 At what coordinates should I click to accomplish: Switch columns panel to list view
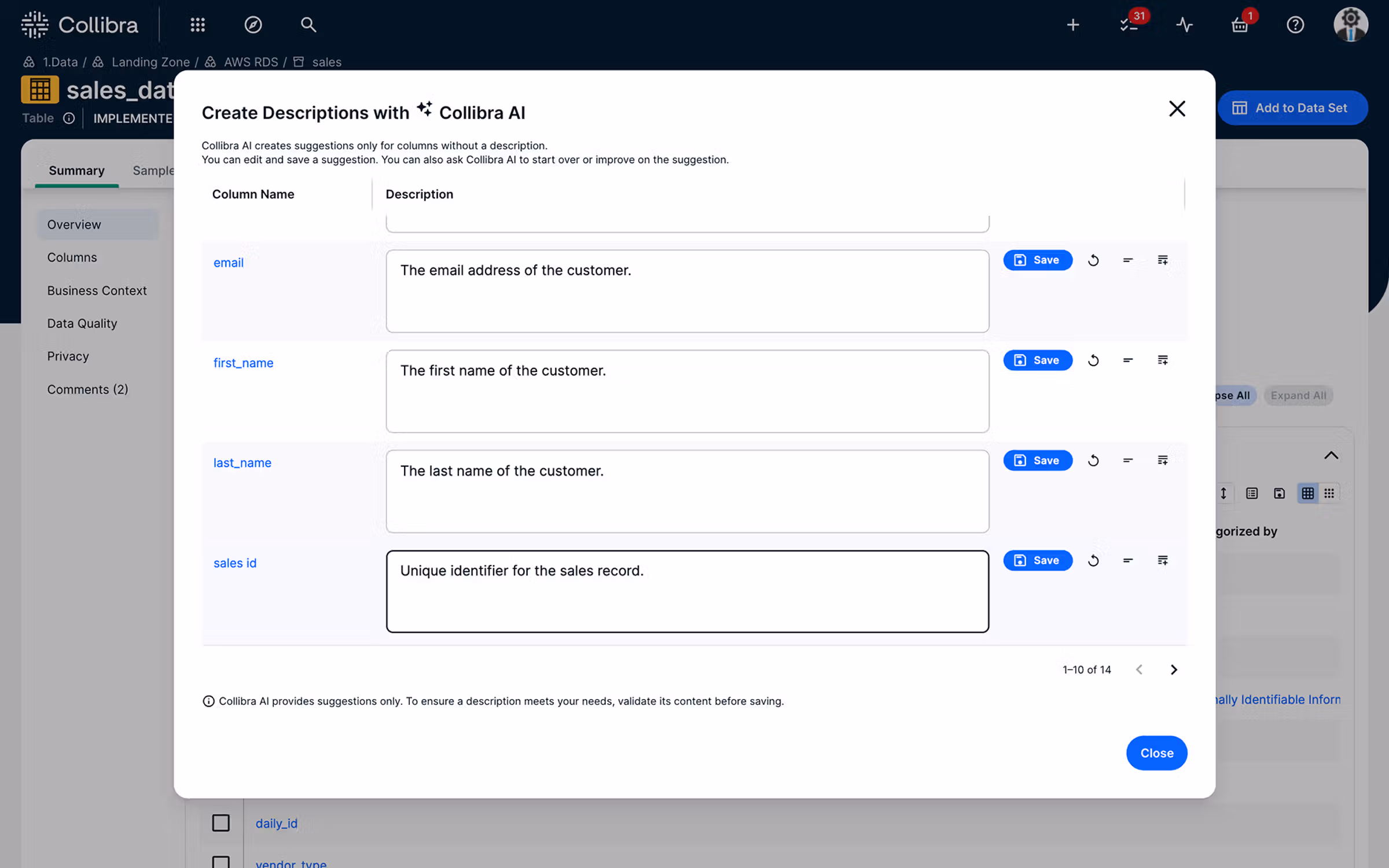pos(1252,493)
